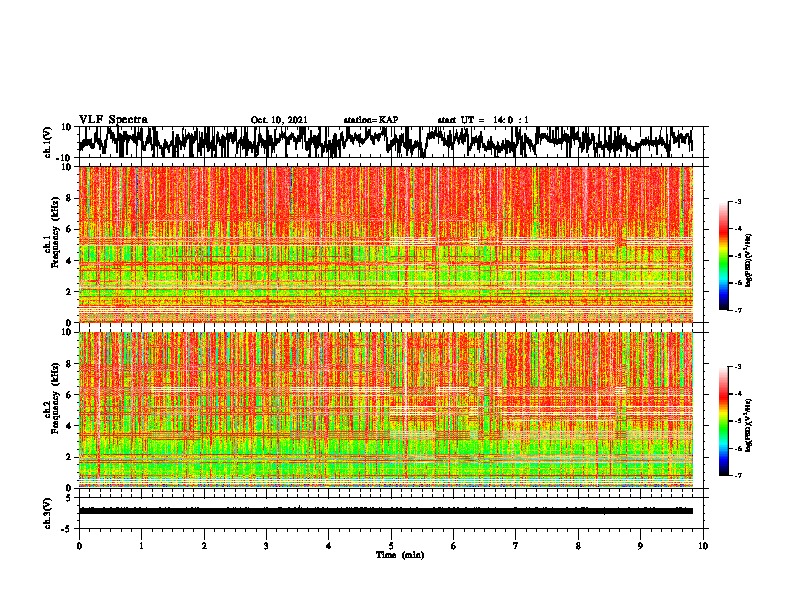Click the time axis tick label "4"
Viewport: 792px width, 612px height.
click(329, 546)
